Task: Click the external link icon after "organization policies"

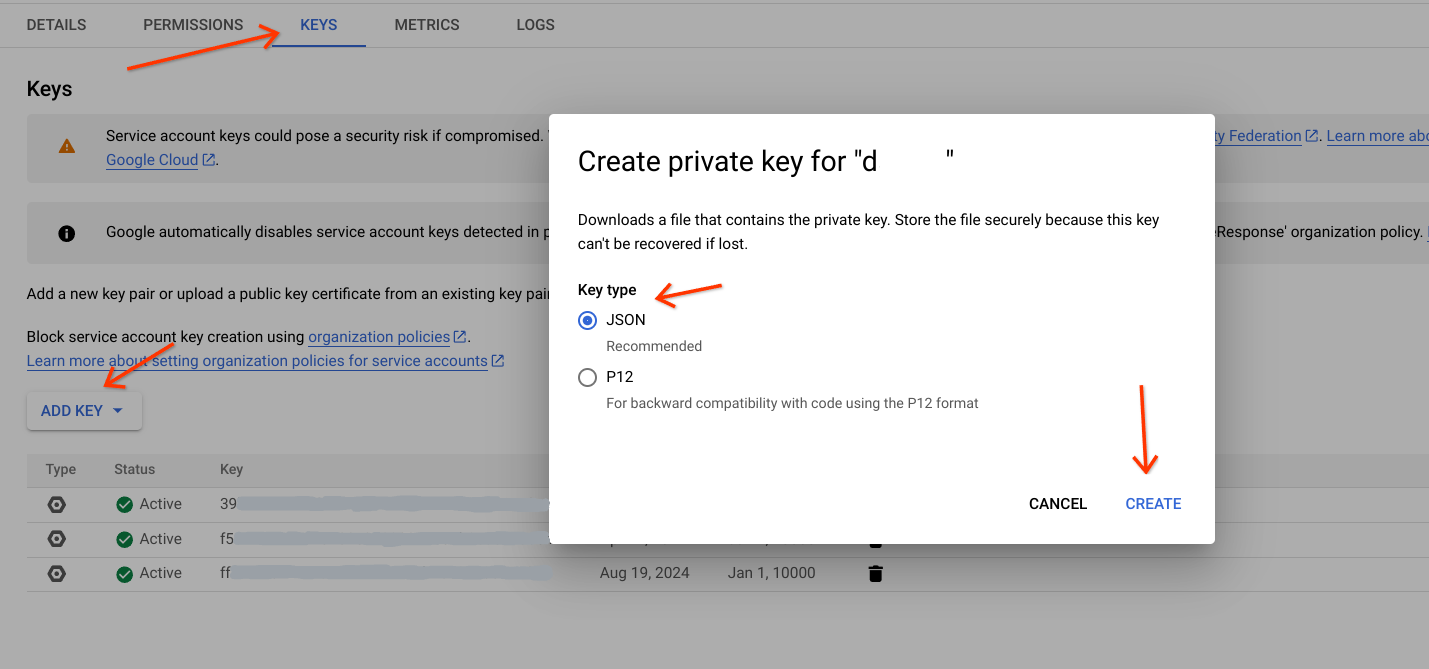Action: pyautogui.click(x=460, y=337)
